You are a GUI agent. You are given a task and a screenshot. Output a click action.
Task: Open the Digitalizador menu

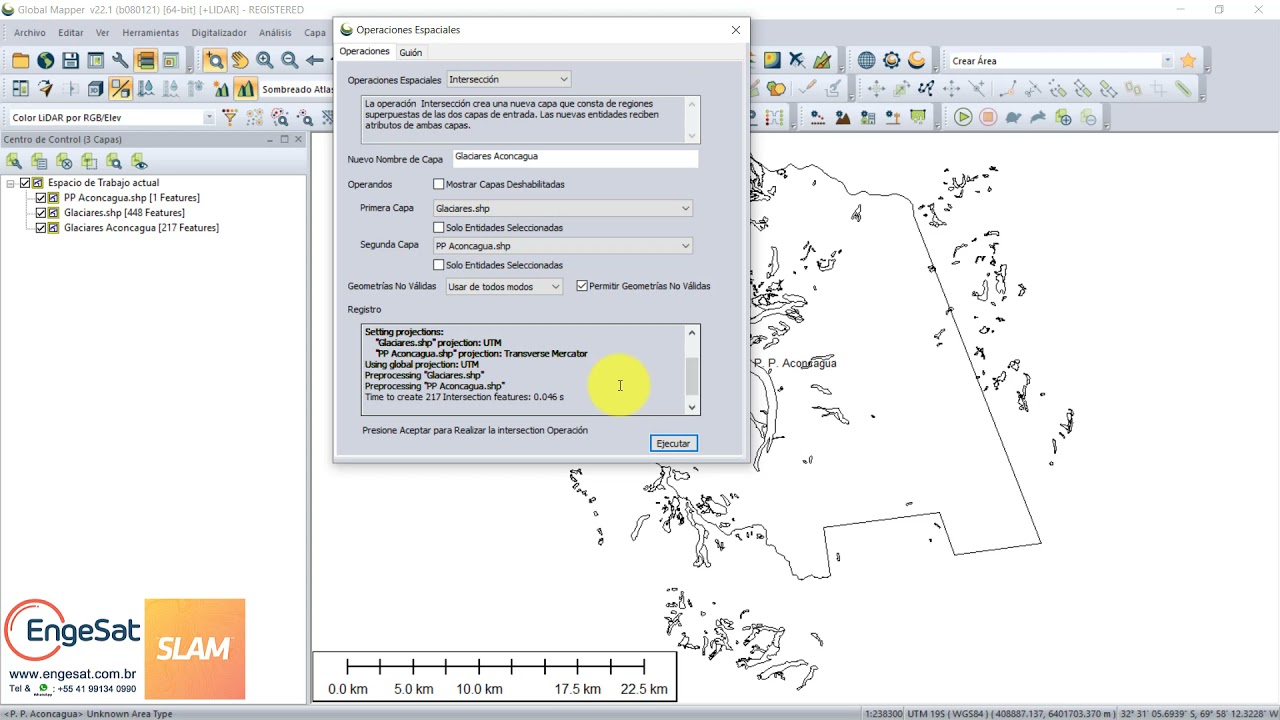[219, 33]
